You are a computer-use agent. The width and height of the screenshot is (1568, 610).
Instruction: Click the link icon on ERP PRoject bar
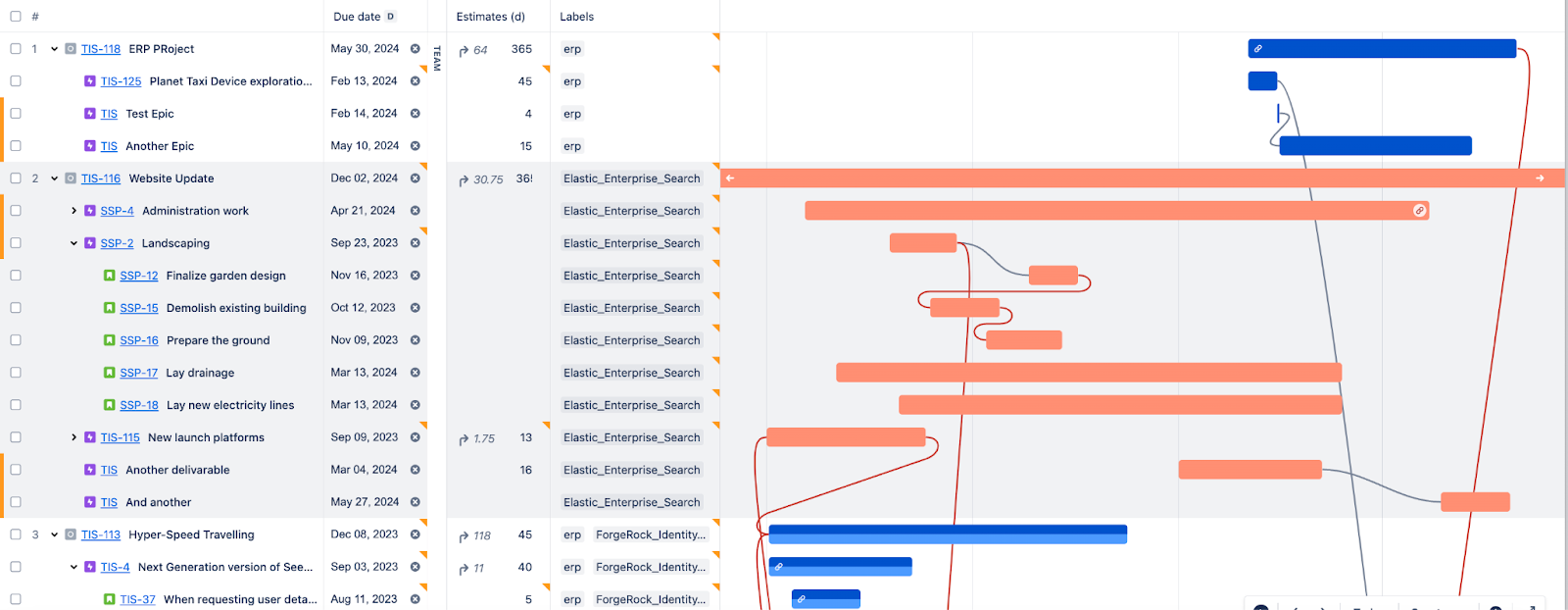coord(1258,49)
